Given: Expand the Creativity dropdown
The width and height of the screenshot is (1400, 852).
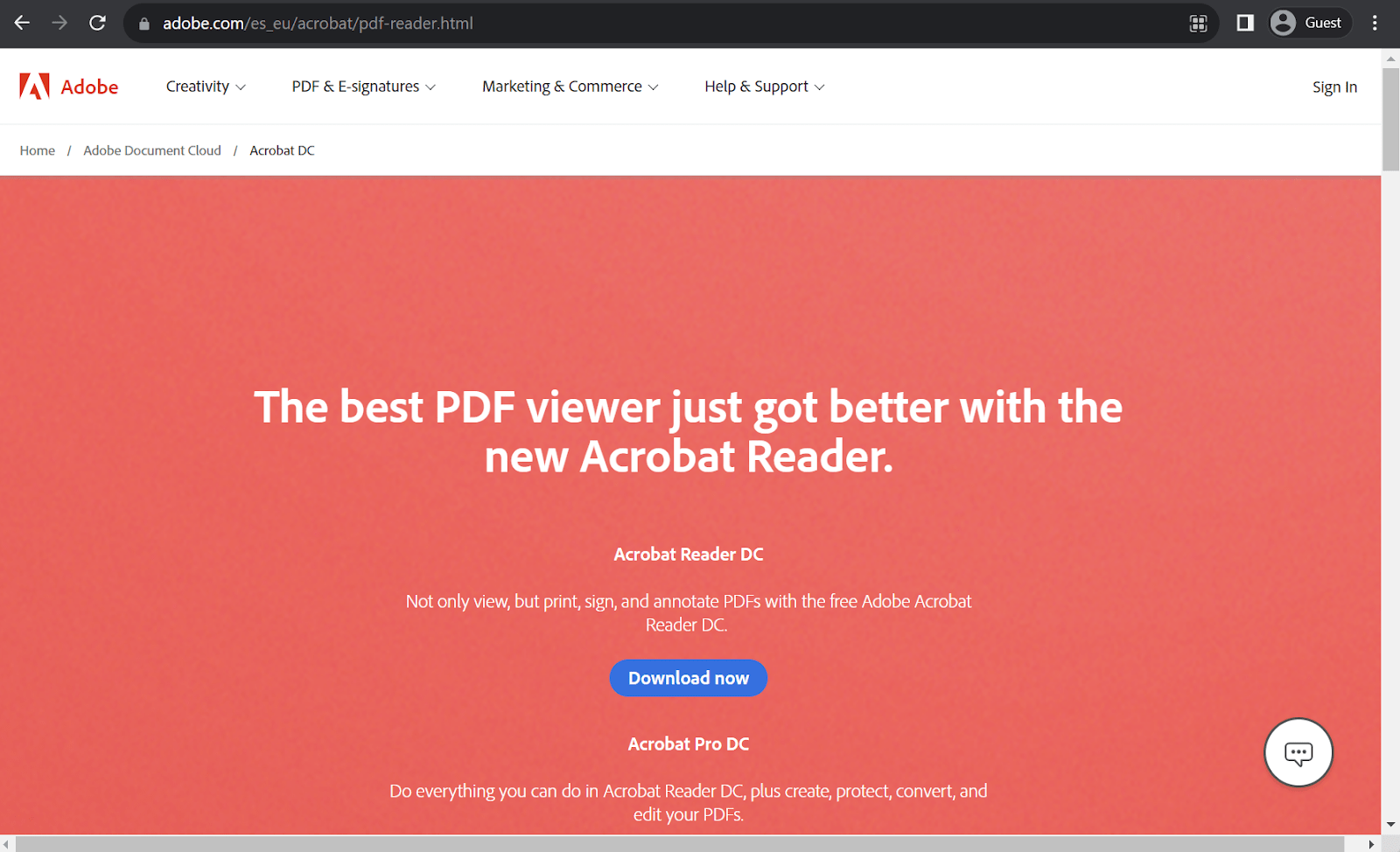Looking at the screenshot, I should coord(205,87).
